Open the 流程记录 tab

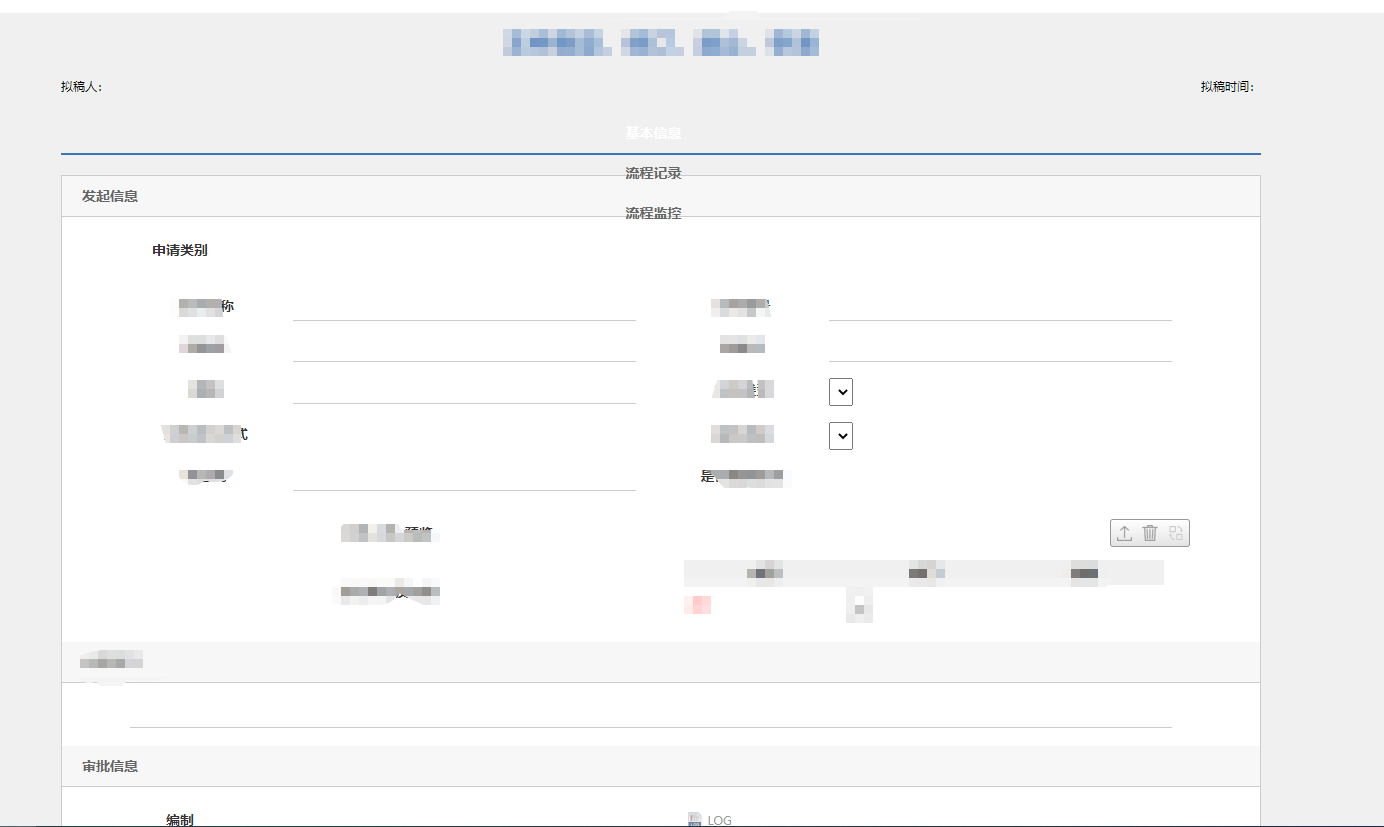pos(654,173)
